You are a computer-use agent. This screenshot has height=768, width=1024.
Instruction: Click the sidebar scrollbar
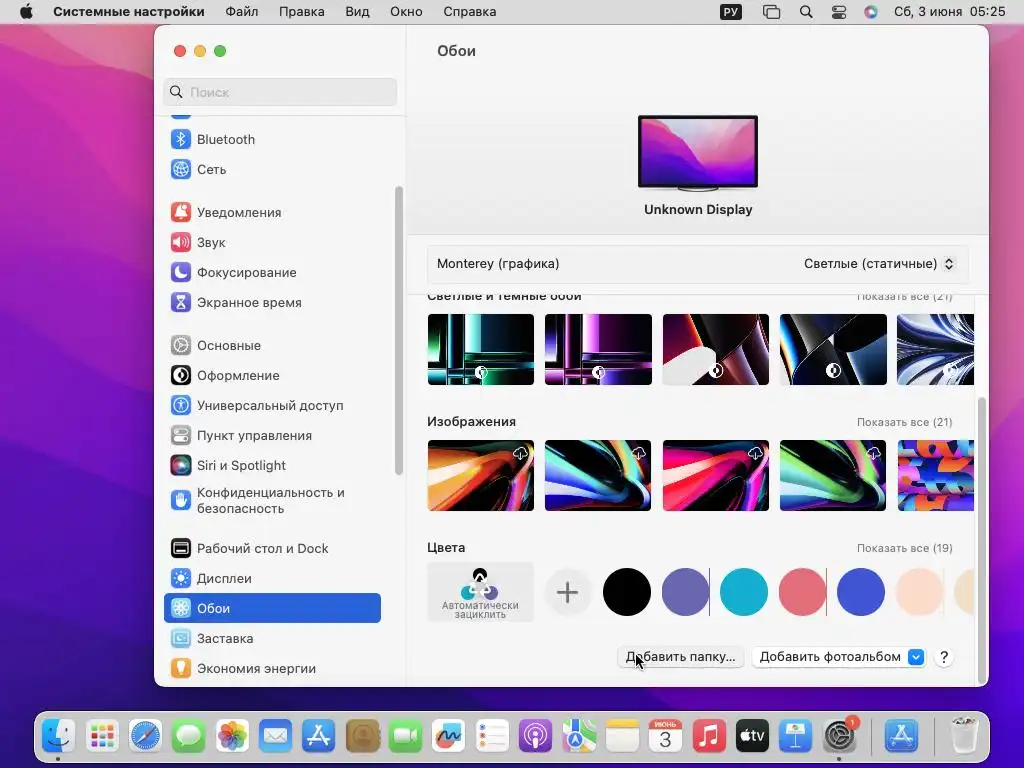(x=399, y=331)
